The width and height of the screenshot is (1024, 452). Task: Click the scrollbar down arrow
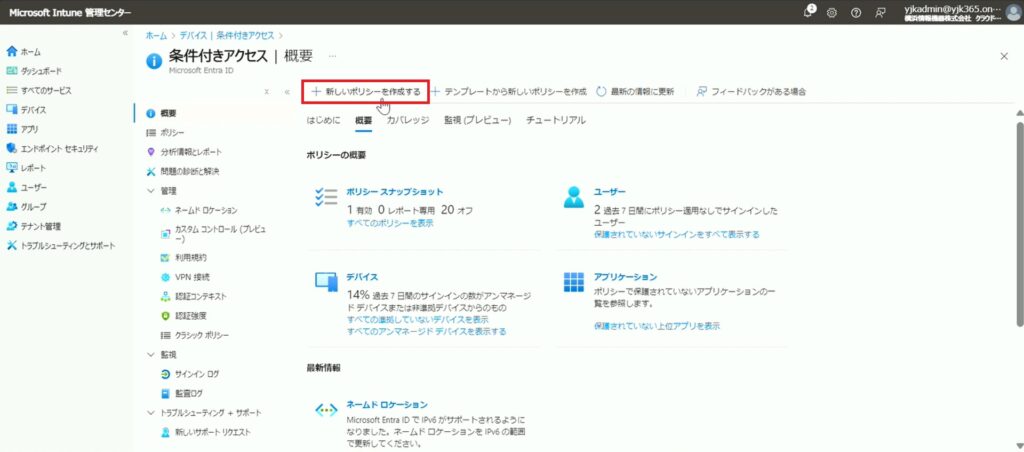click(x=1019, y=447)
